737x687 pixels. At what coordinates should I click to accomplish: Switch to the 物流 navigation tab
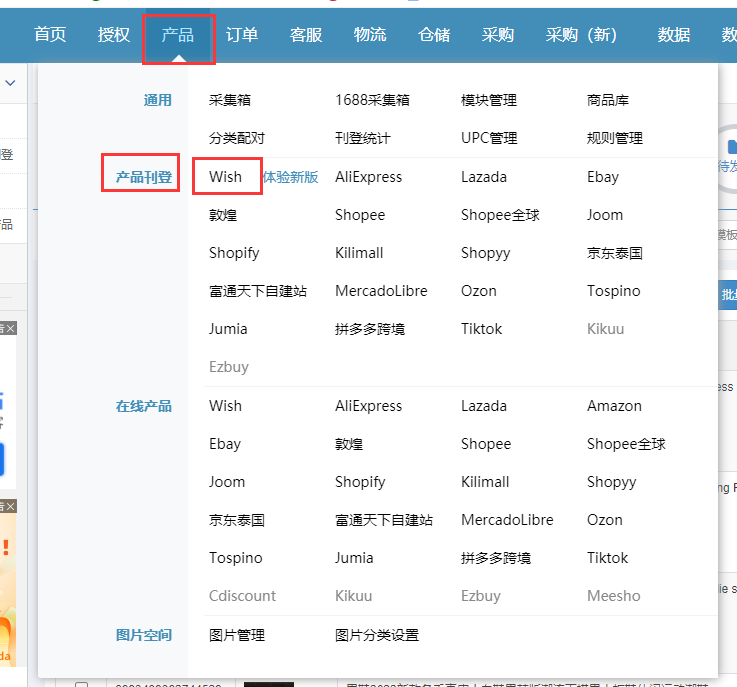(370, 35)
